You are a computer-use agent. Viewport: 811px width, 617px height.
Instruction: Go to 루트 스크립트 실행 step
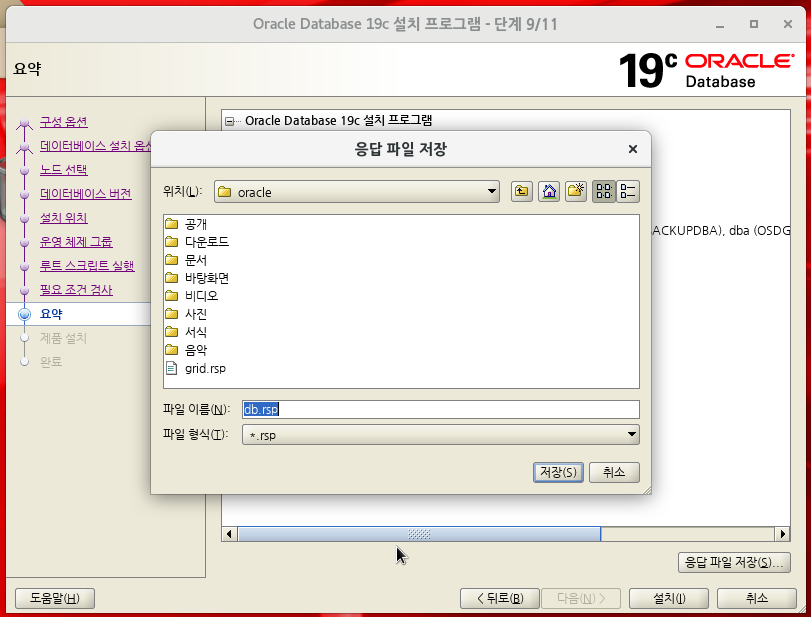click(87, 266)
